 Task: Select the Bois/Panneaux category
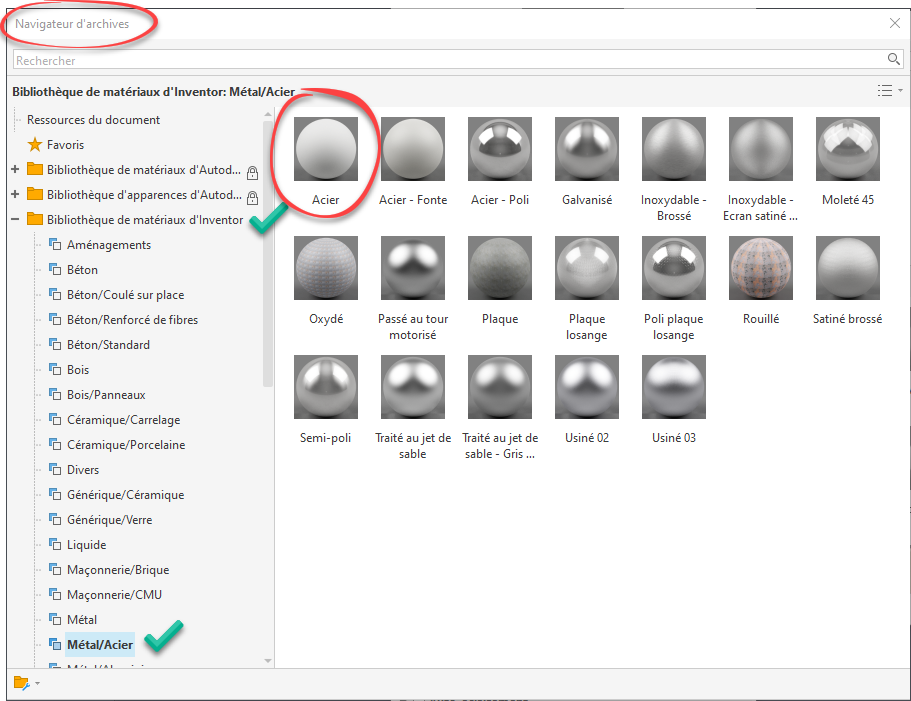106,394
